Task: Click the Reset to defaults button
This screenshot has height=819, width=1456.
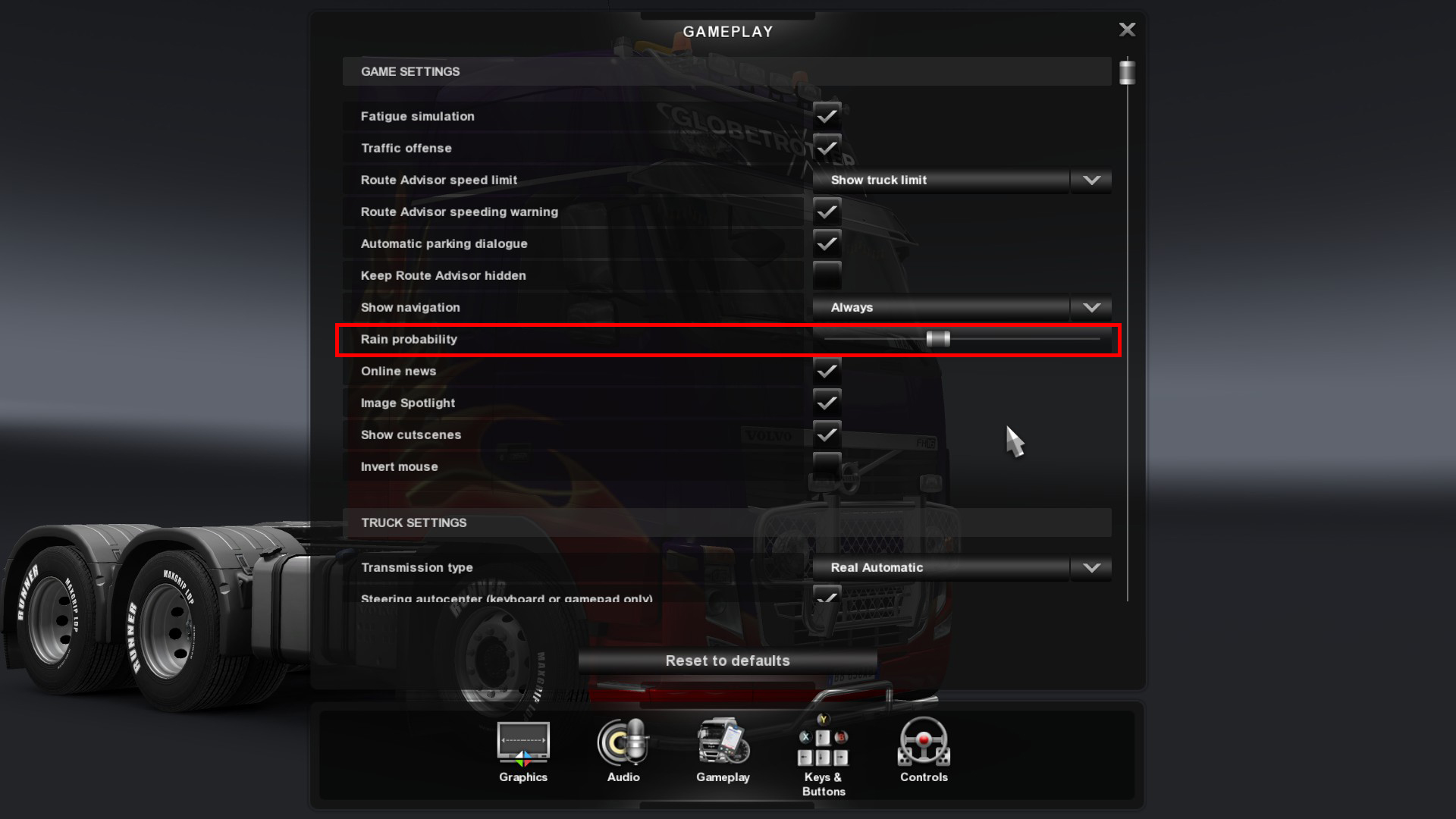Action: 728,661
